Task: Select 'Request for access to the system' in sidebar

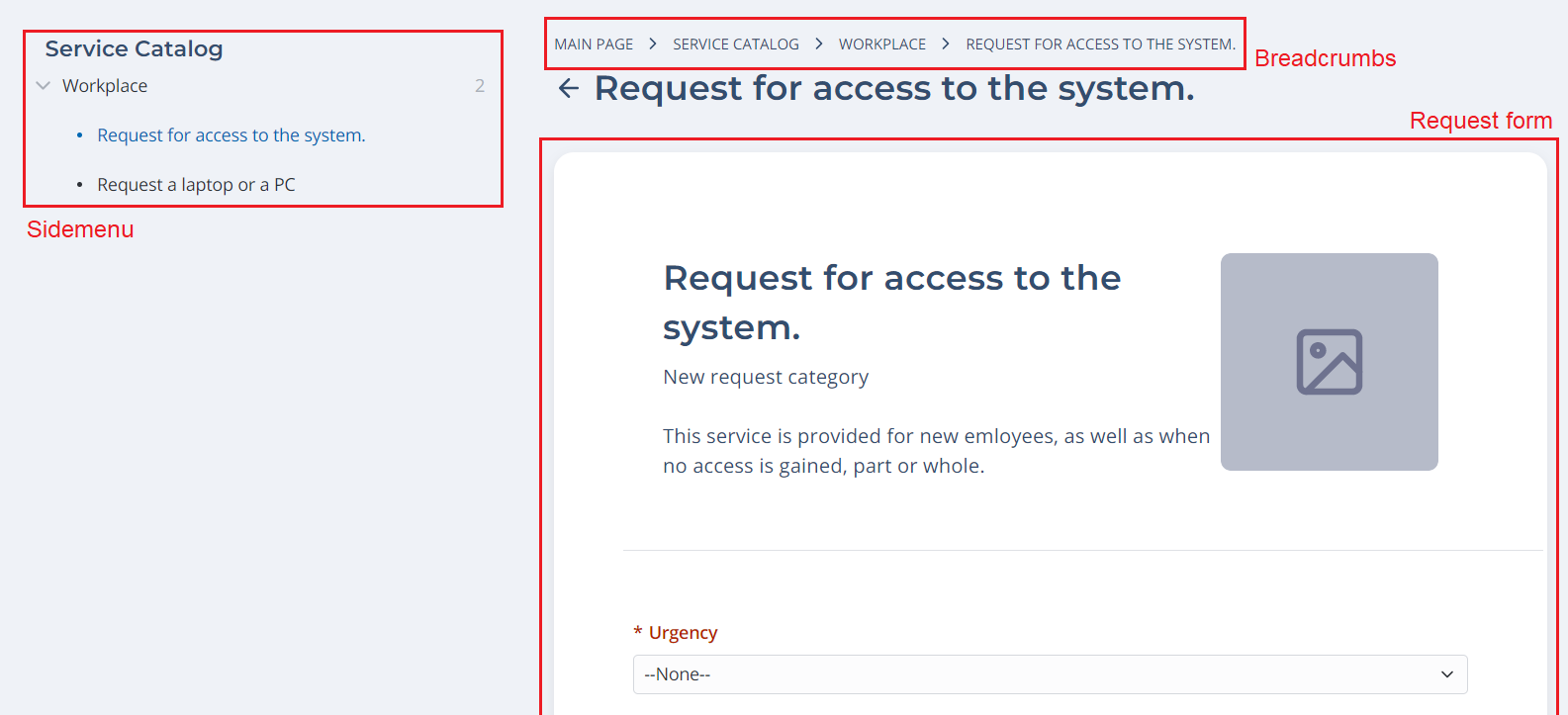Action: [231, 135]
